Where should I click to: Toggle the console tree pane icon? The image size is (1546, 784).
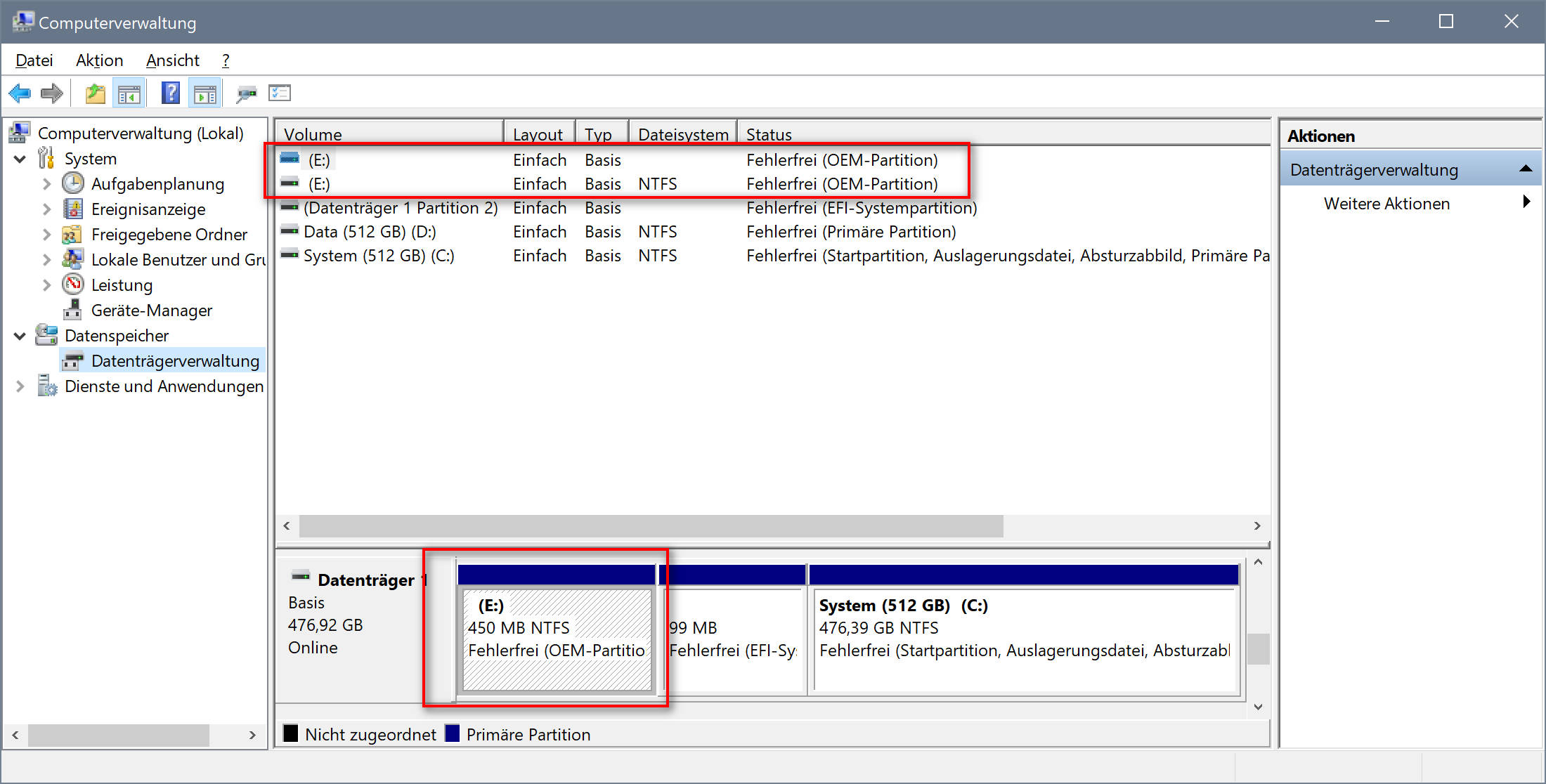129,93
